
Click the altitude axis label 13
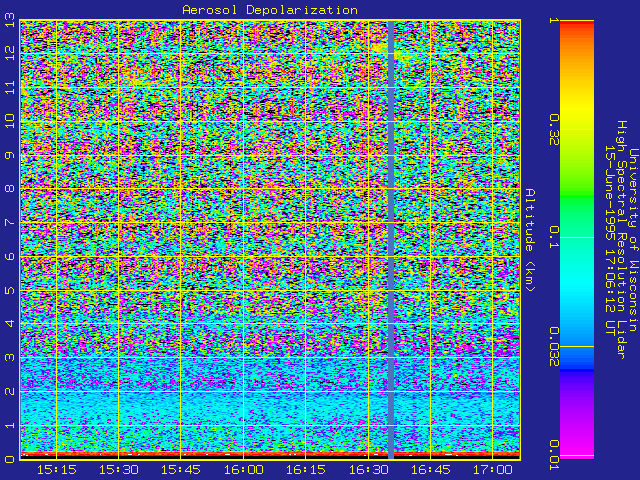point(10,20)
